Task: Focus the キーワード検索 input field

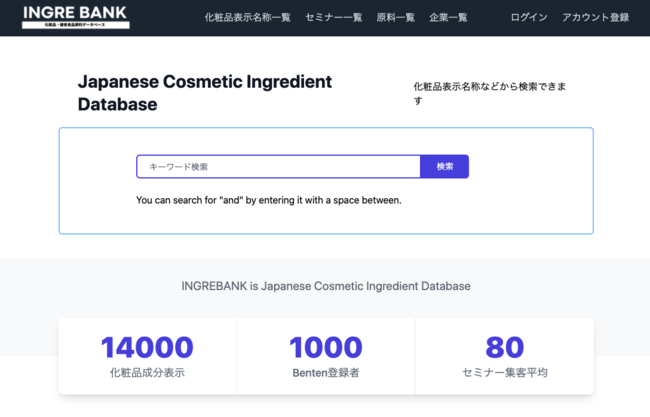Action: pos(278,167)
